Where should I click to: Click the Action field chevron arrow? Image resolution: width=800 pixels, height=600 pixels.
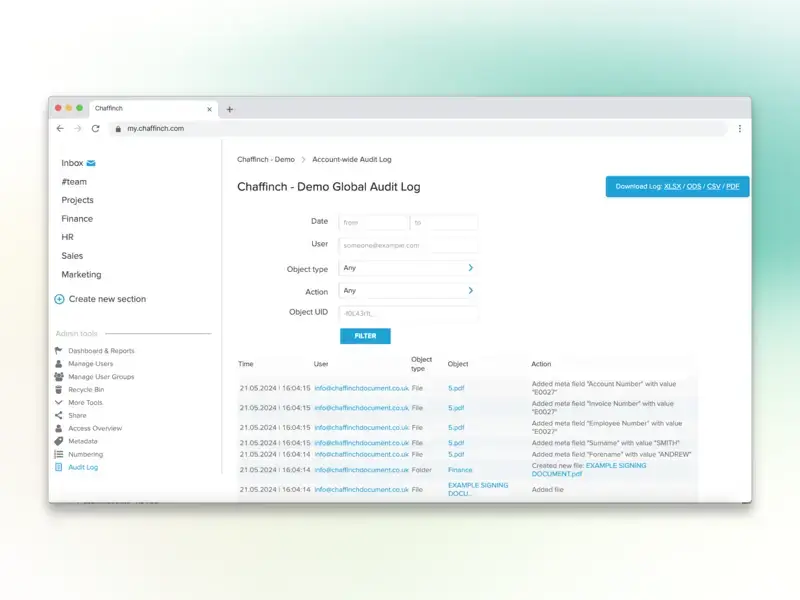pos(470,290)
